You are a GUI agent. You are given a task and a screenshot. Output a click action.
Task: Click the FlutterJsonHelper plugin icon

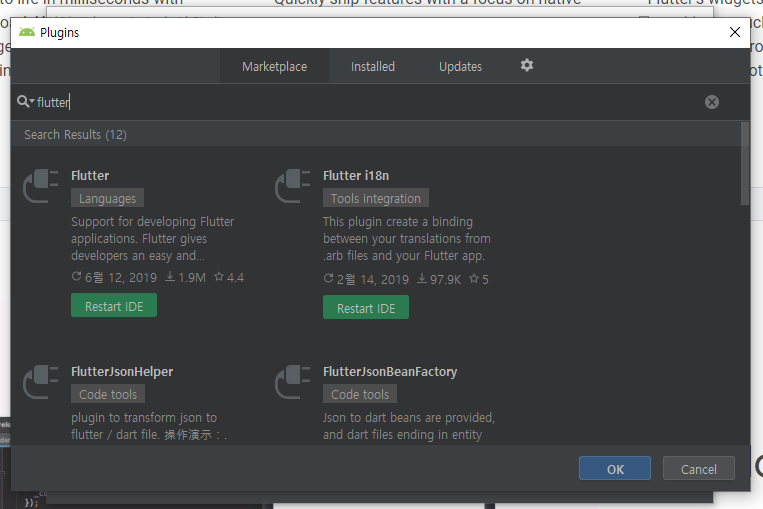point(41,382)
